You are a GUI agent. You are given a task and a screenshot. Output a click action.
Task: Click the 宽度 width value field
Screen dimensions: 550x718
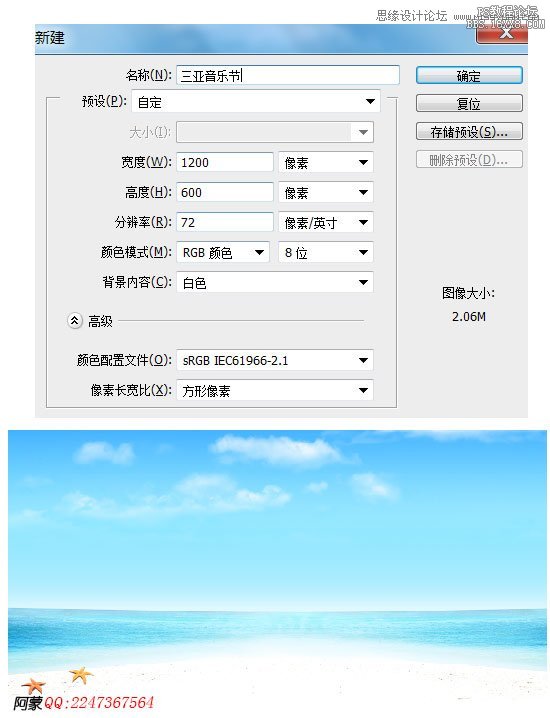(x=225, y=162)
